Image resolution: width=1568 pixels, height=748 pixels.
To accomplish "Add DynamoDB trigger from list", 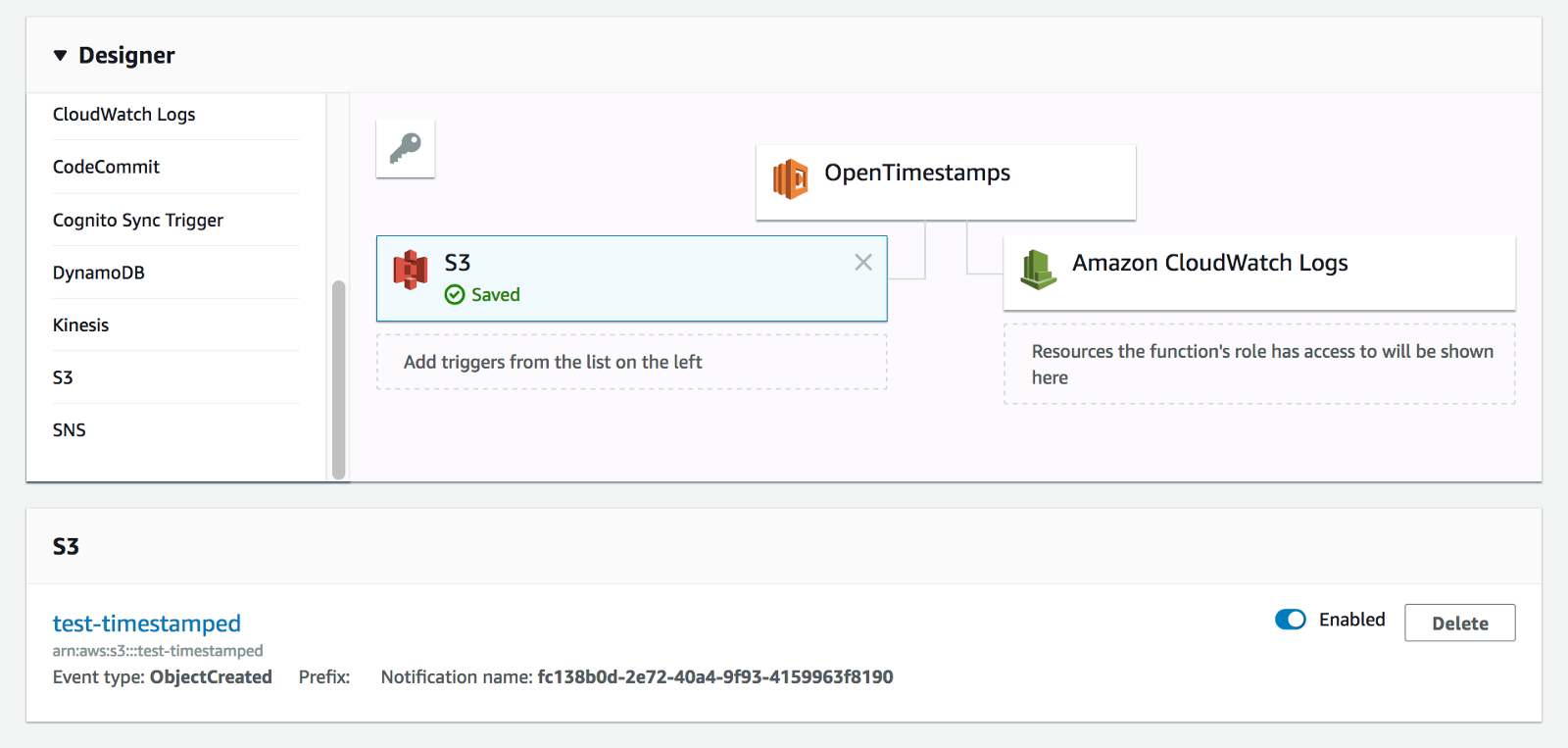I will [x=99, y=273].
